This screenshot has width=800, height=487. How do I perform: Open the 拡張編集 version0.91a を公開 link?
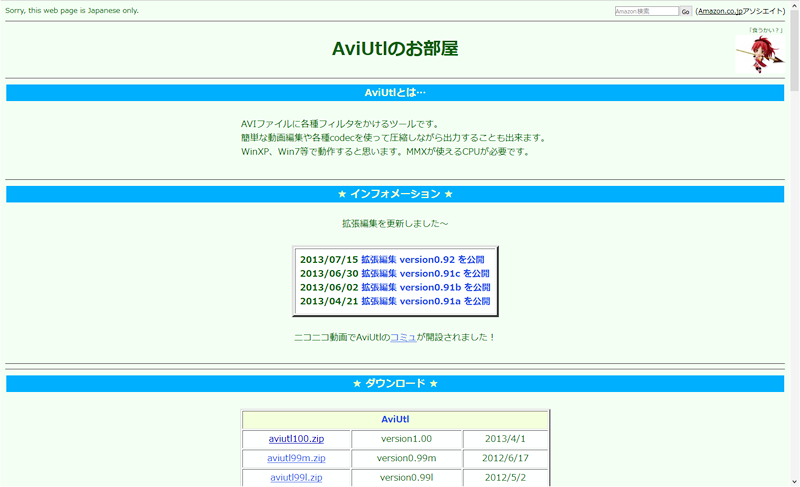[x=426, y=301]
